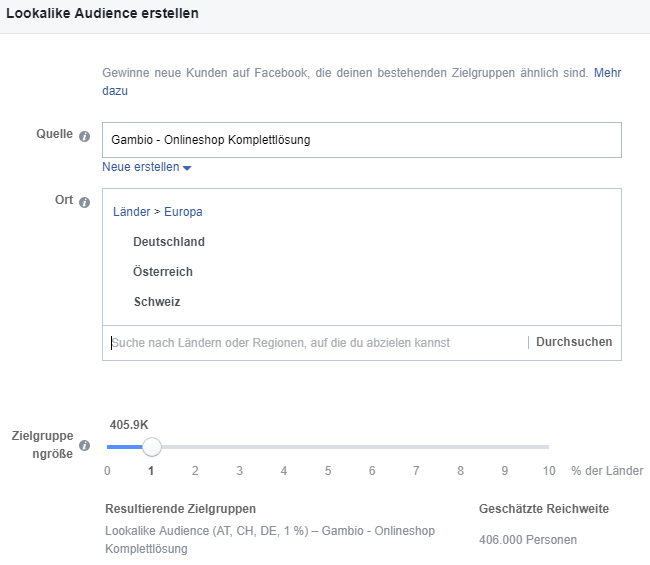The image size is (650, 565).
Task: Click the 0 mark on the slider scale
Action: click(x=107, y=470)
